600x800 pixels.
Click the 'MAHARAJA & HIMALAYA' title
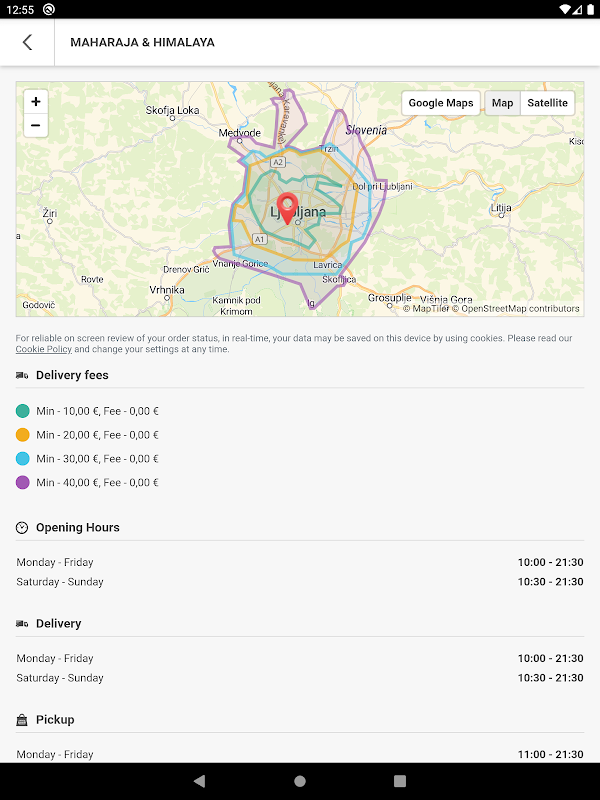142,42
